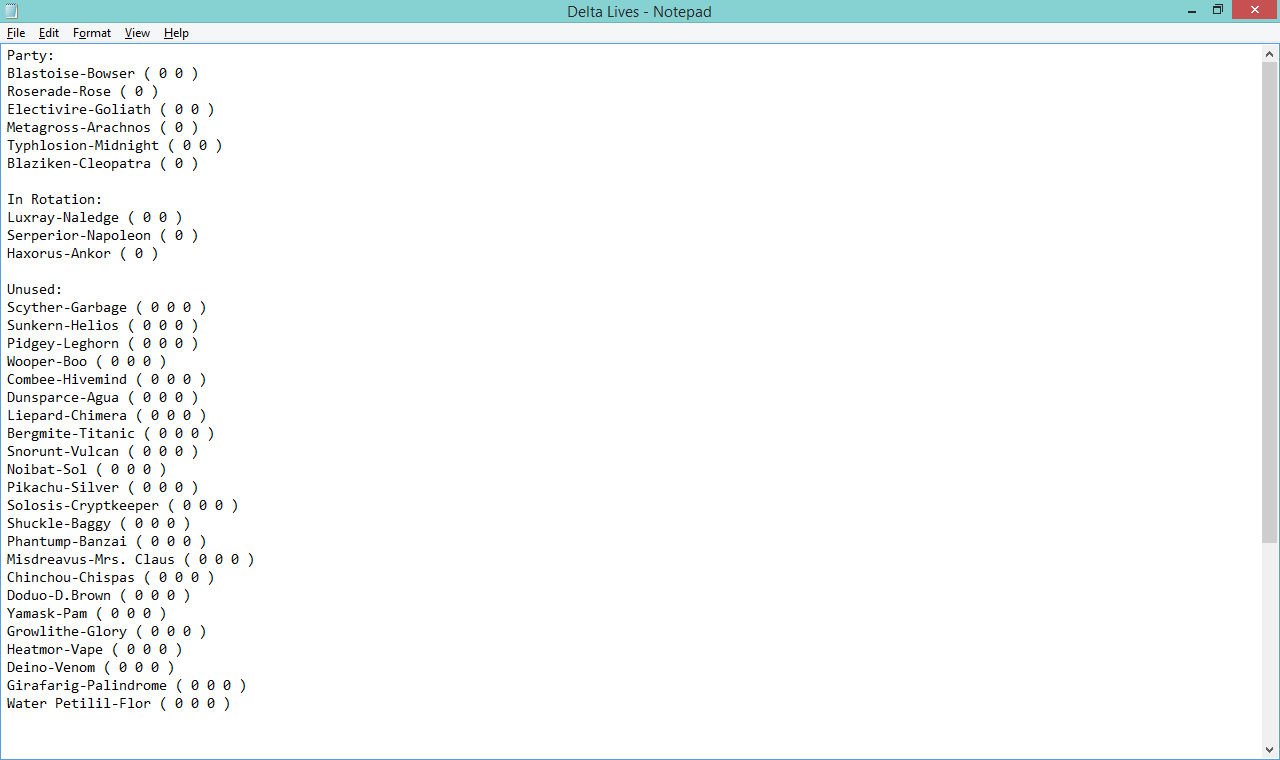
Task: Open the Help menu
Action: click(176, 33)
